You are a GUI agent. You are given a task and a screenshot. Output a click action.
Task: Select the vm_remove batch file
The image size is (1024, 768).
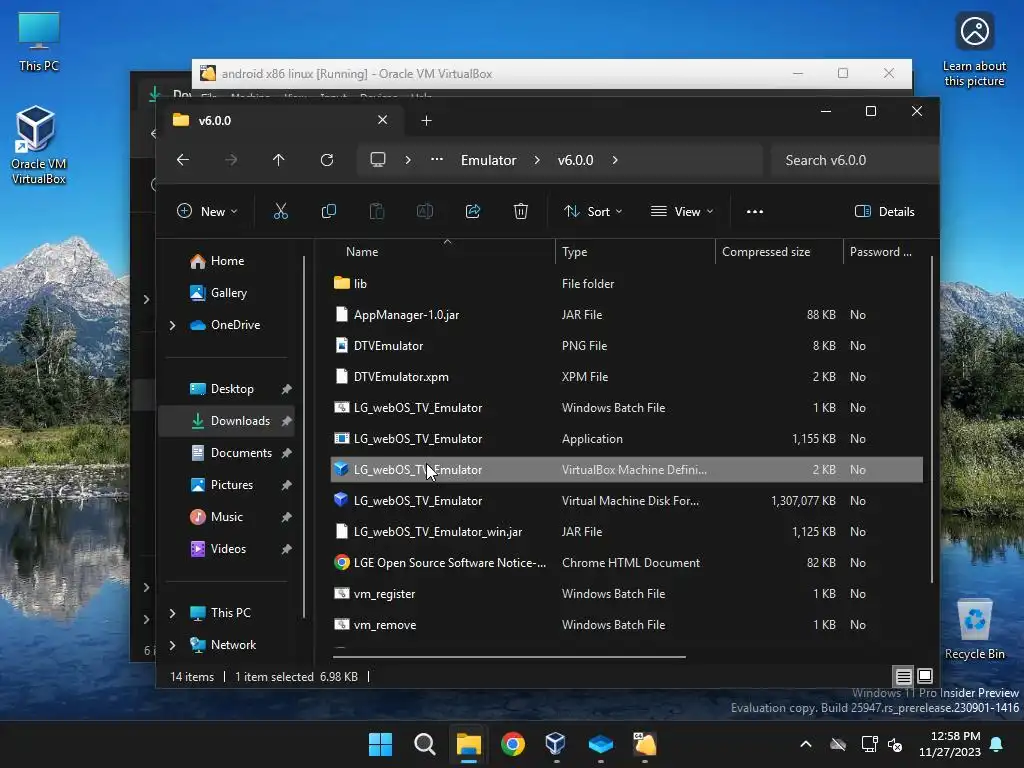coord(627,625)
